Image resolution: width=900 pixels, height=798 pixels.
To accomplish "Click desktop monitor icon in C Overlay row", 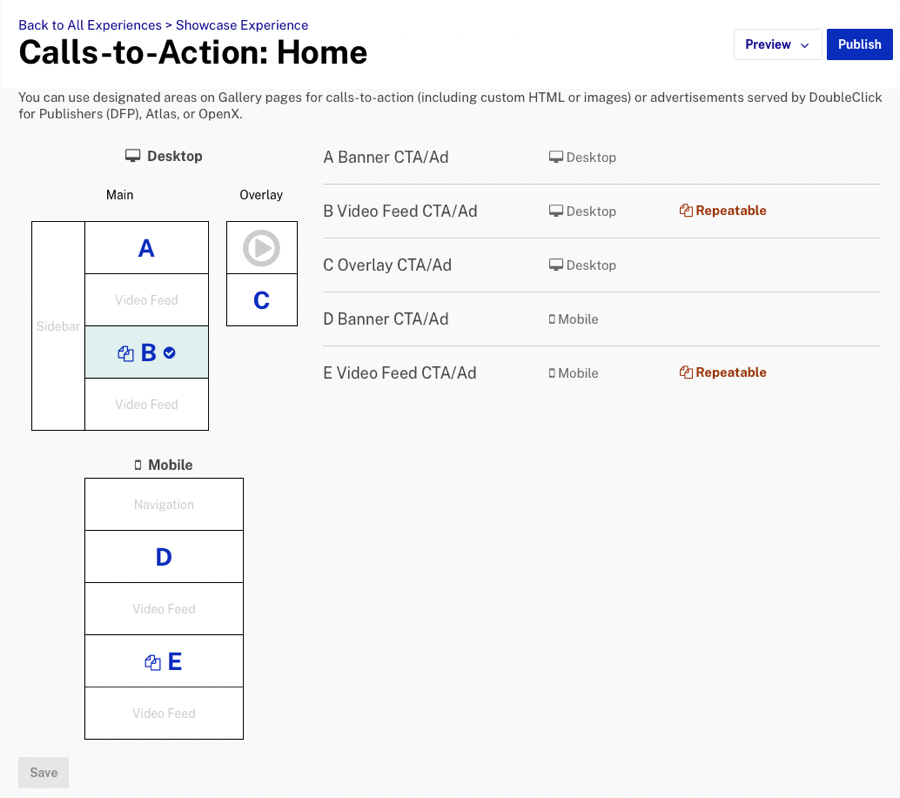I will tap(556, 265).
